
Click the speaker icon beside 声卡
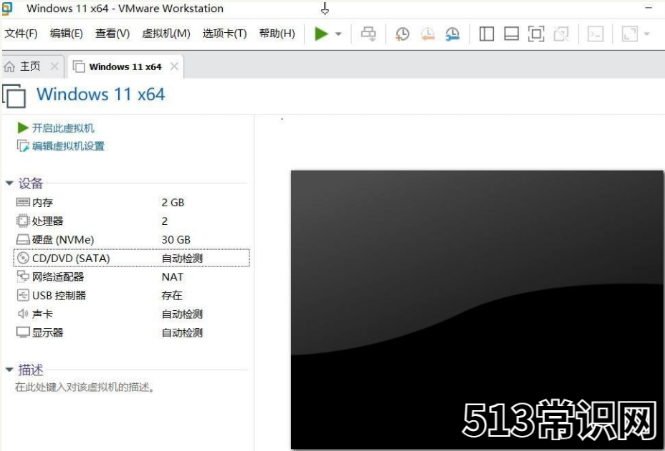coord(23,314)
